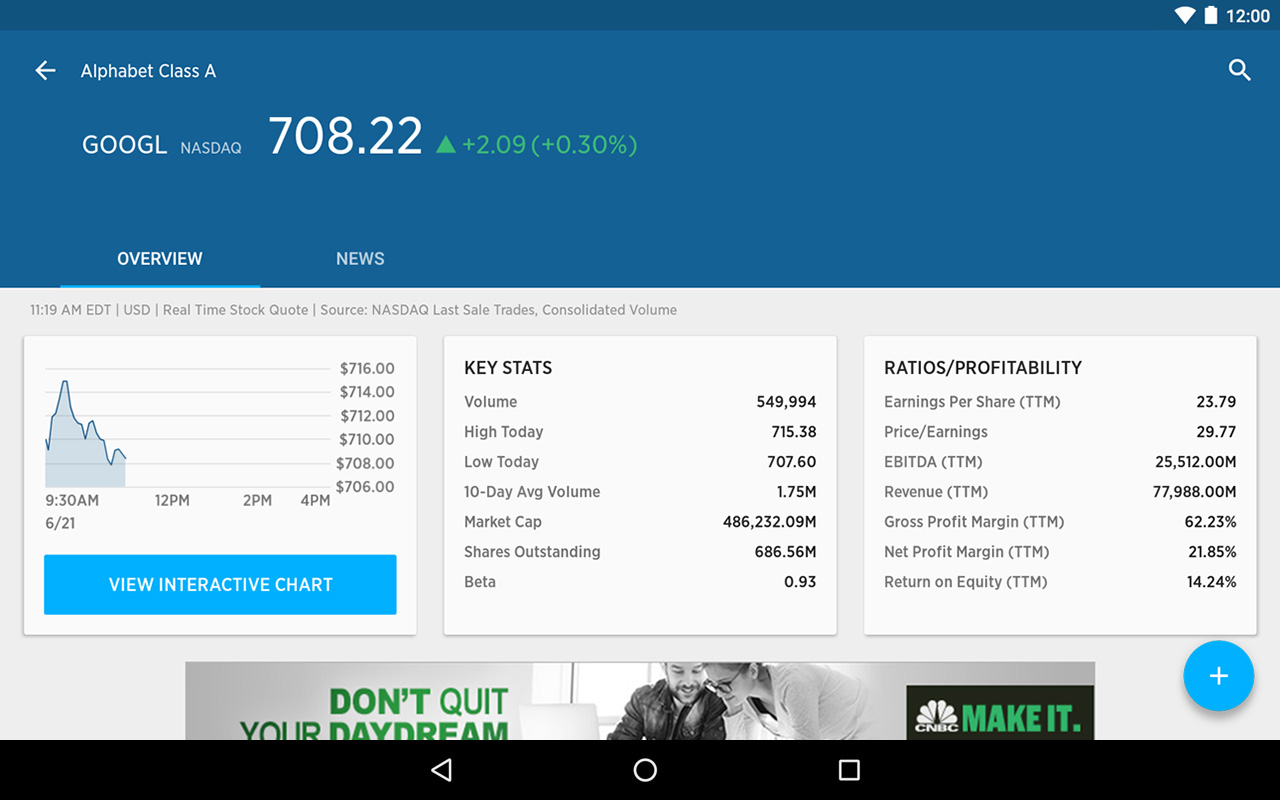Open the Android Recents square button
This screenshot has height=800, width=1280.
(848, 769)
